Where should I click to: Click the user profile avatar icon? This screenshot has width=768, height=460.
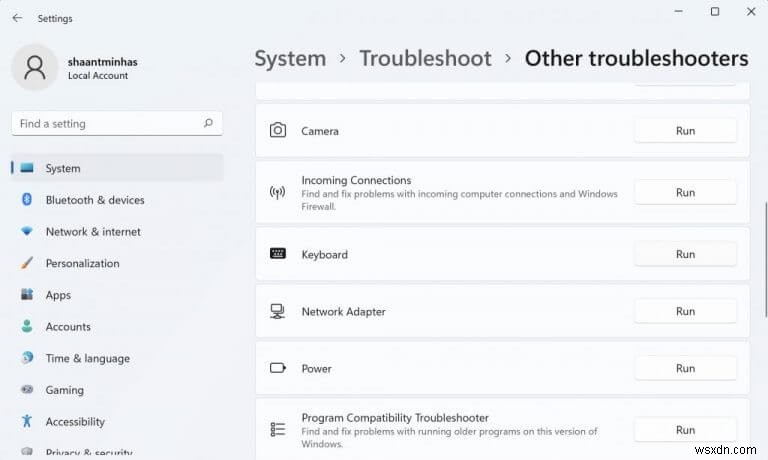(35, 67)
